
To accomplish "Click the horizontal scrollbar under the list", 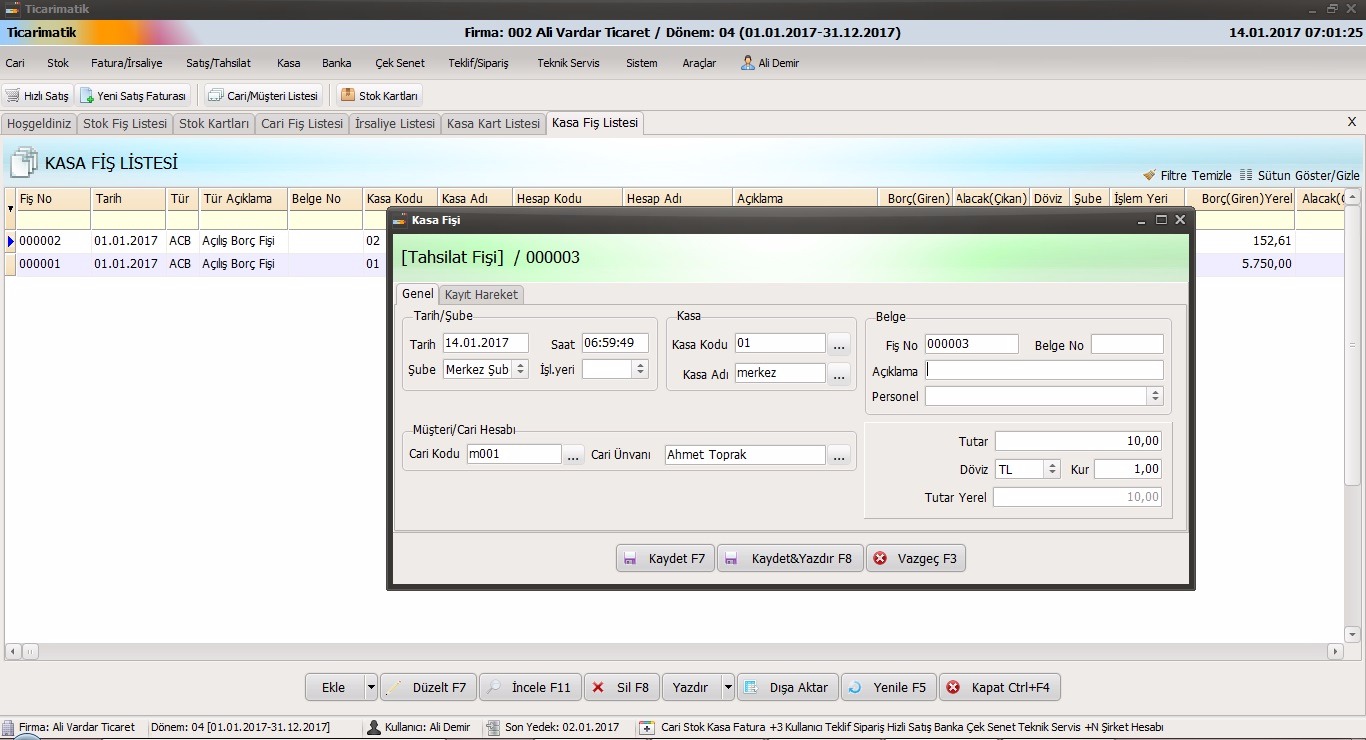I will pyautogui.click(x=680, y=651).
